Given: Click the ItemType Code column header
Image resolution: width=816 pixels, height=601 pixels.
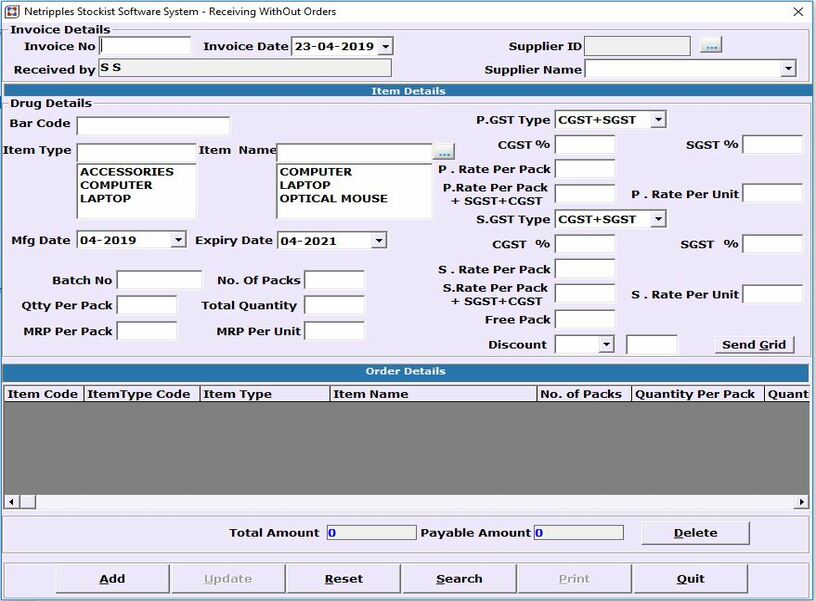Looking at the screenshot, I should [141, 394].
